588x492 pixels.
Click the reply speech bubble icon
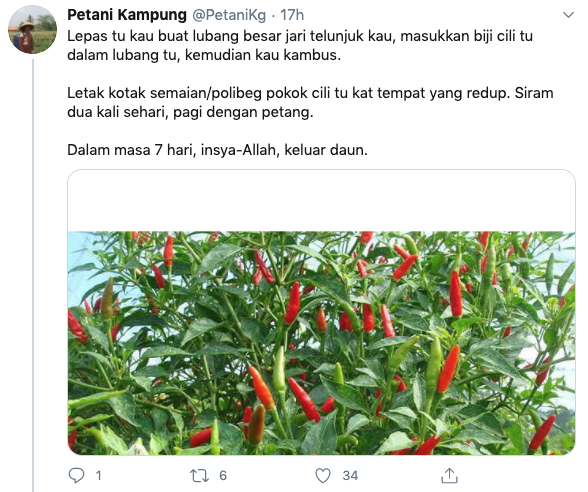(x=76, y=476)
